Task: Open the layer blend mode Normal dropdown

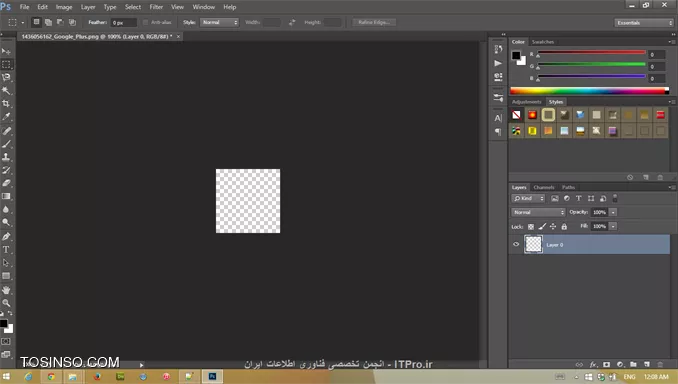Action: click(538, 212)
